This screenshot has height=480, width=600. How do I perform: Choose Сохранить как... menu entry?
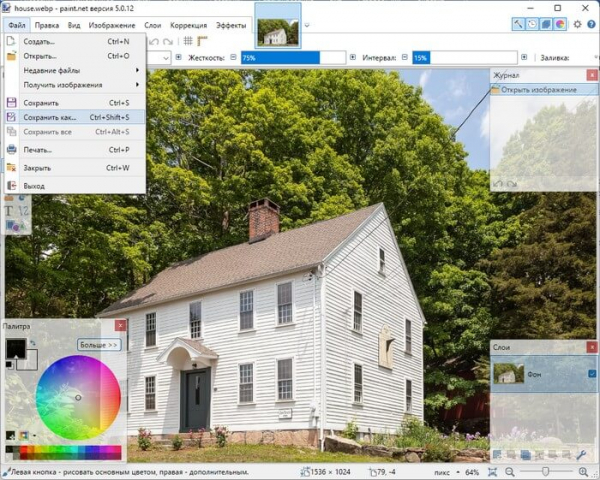click(x=75, y=117)
